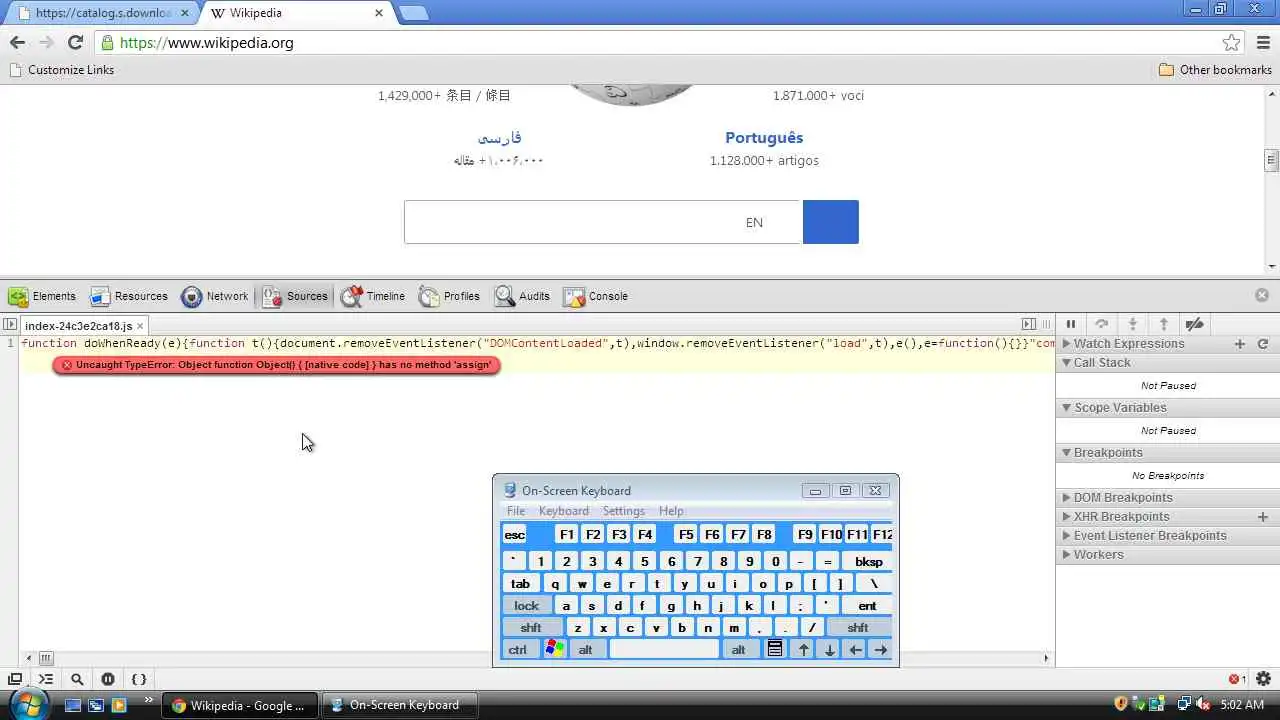Click the page vertical scrollbar down arrow

point(1272,266)
